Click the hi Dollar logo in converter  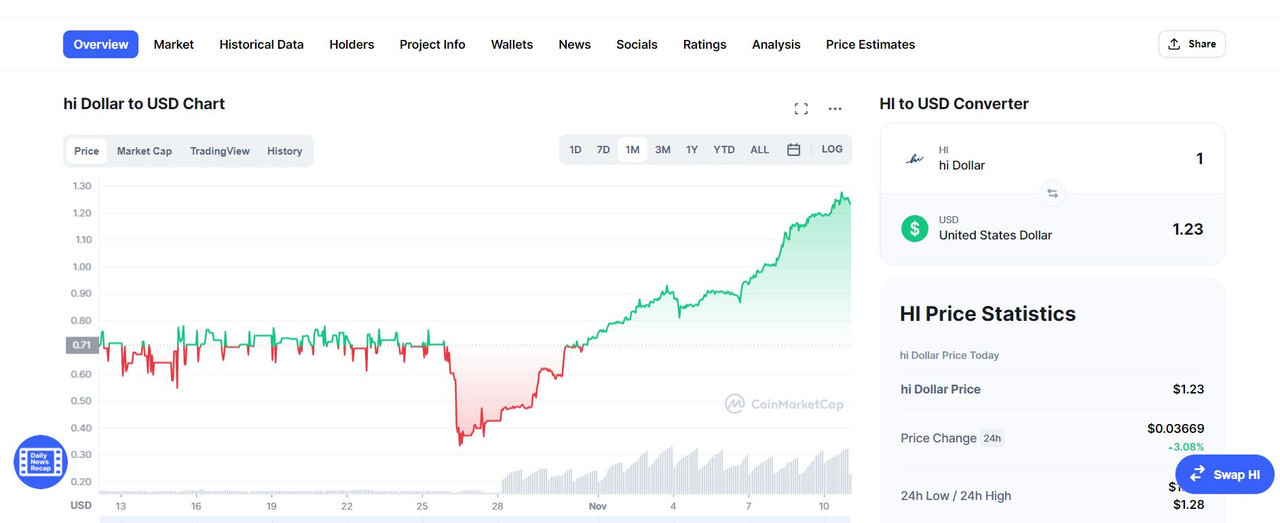point(914,158)
